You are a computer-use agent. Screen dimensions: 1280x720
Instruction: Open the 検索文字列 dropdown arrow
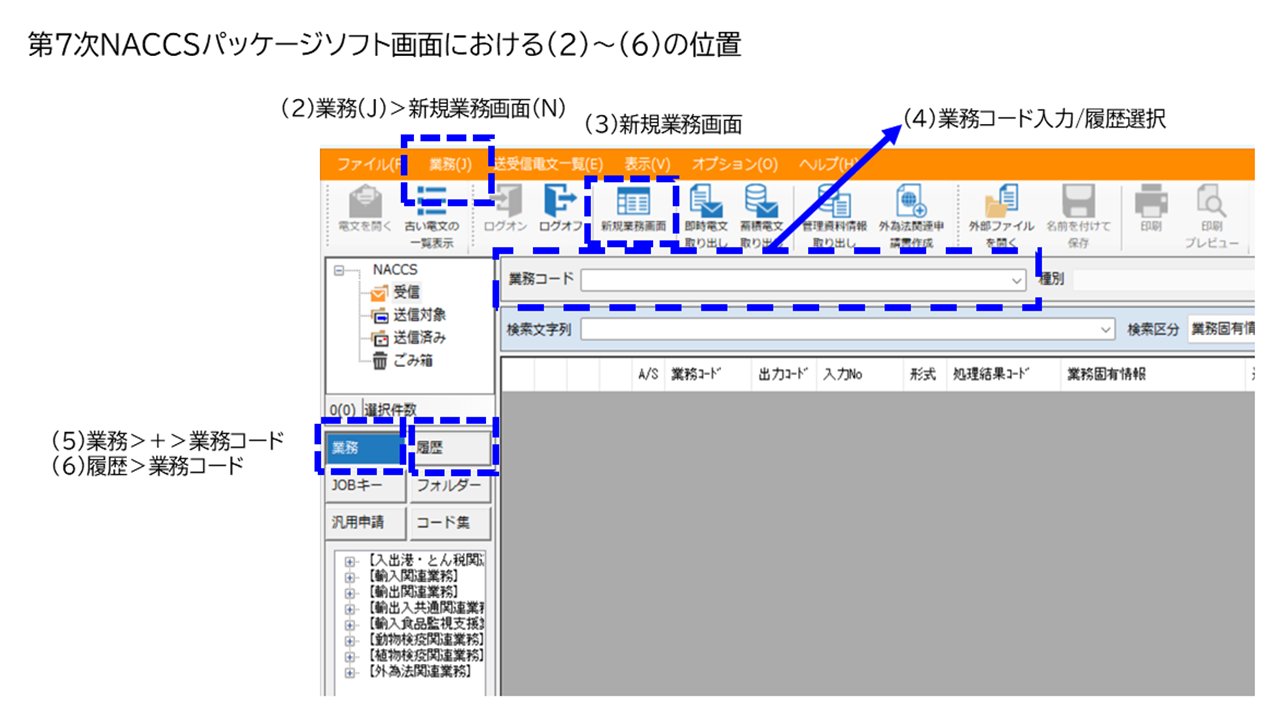point(1105,329)
